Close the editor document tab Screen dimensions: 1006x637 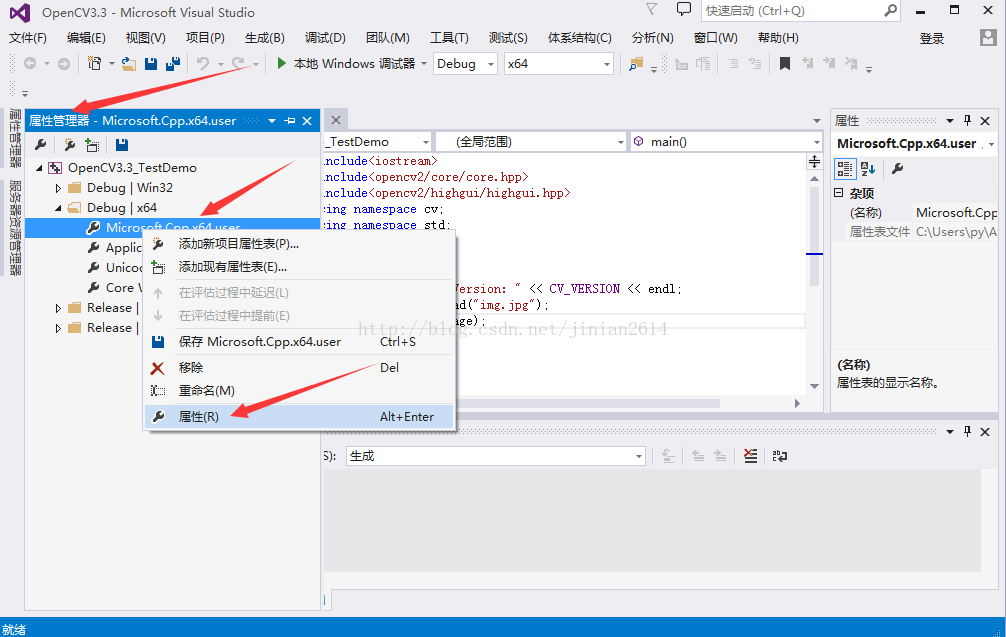(x=336, y=120)
